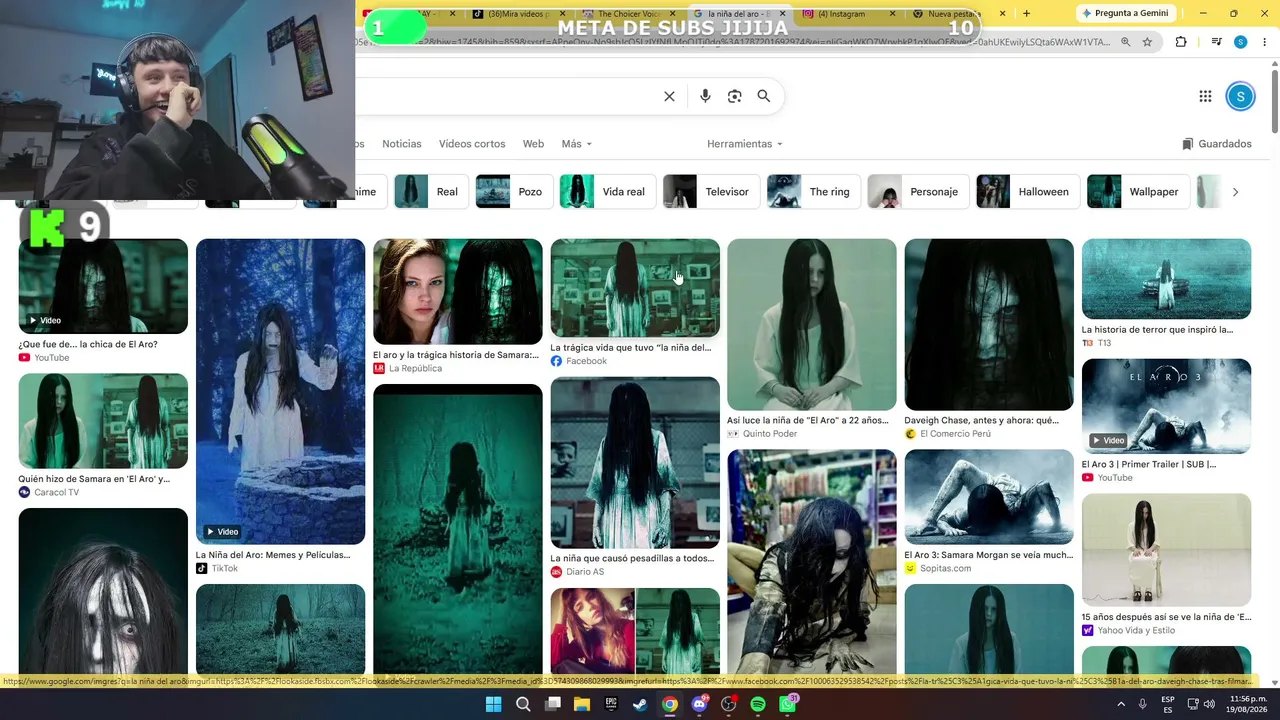Filter images by "The ring" chip
Screen dimensions: 1280x720
[x=812, y=192]
